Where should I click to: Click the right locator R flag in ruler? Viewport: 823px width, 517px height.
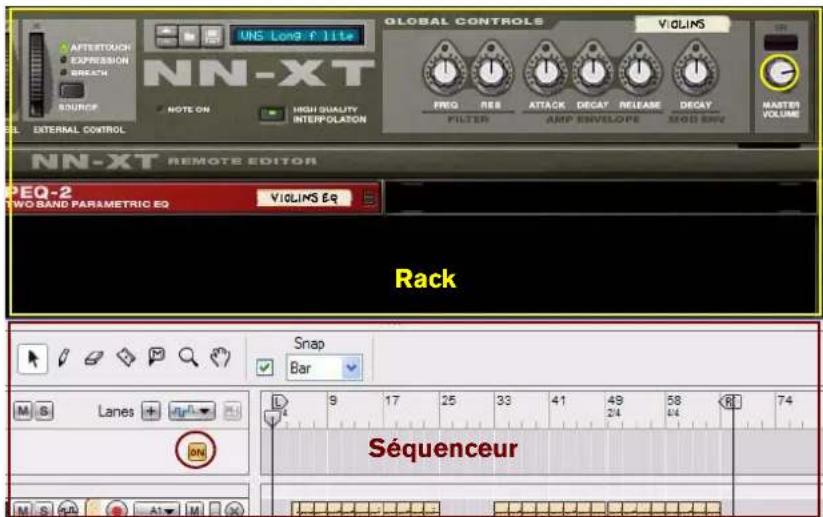click(729, 402)
